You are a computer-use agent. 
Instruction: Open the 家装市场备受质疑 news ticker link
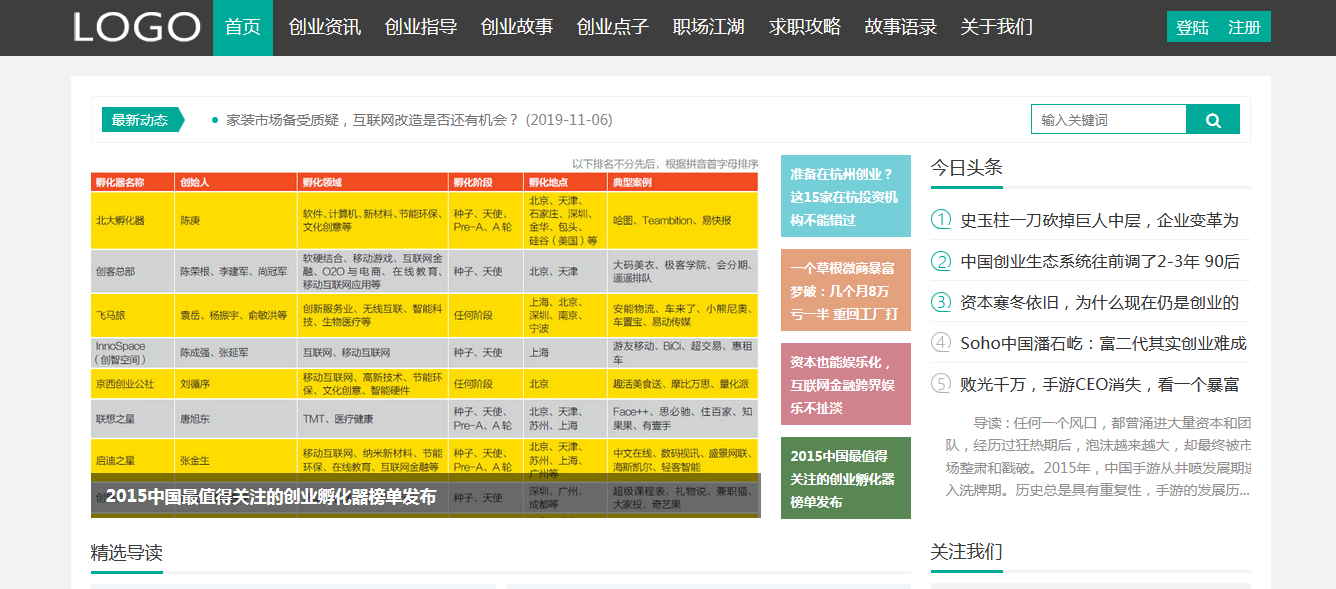point(419,120)
